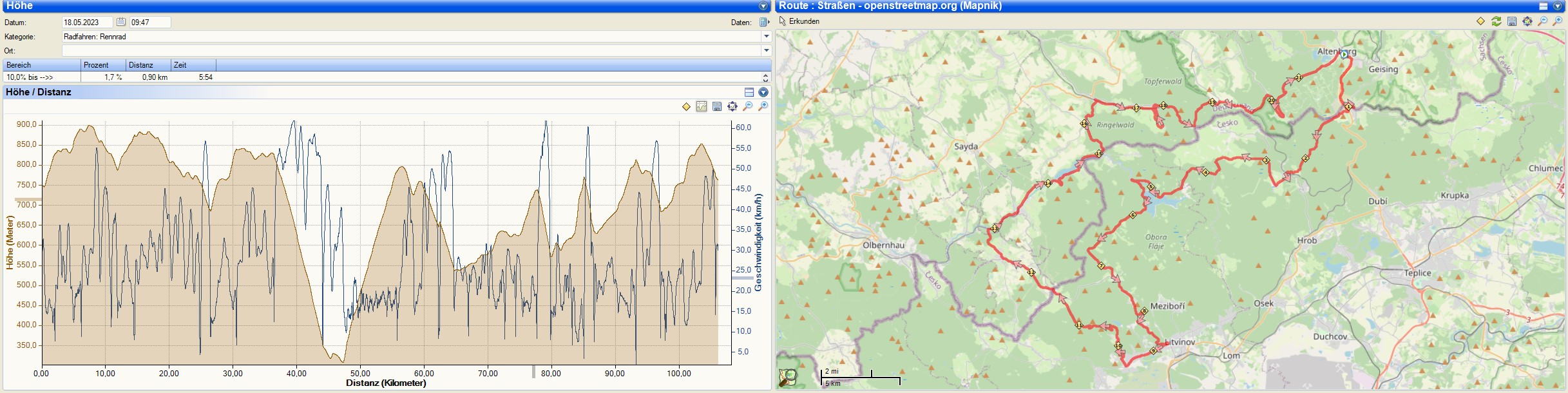This screenshot has height=393, width=1568.
Task: Open the Daten calculator button
Action: (764, 22)
